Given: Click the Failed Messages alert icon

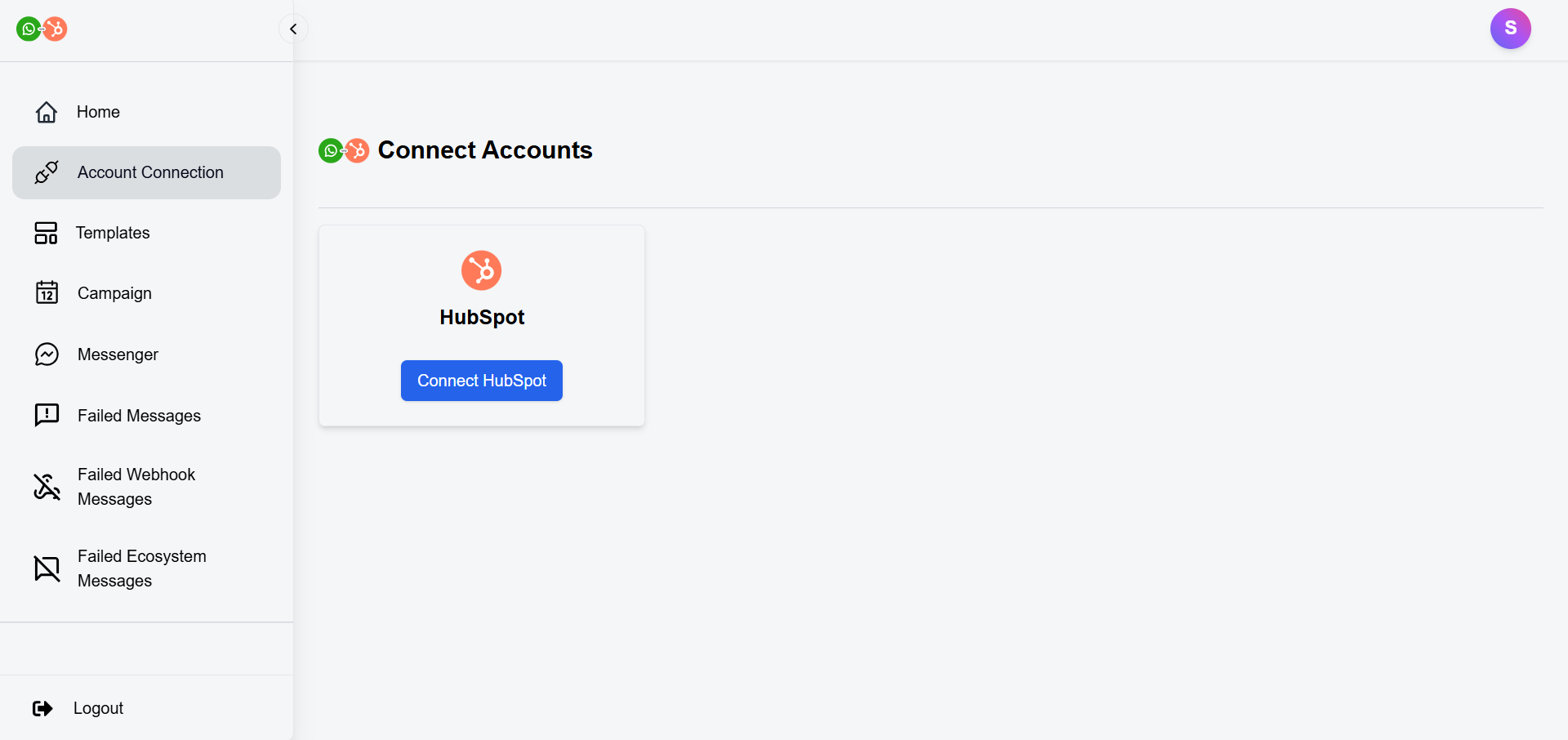Looking at the screenshot, I should click(x=47, y=415).
